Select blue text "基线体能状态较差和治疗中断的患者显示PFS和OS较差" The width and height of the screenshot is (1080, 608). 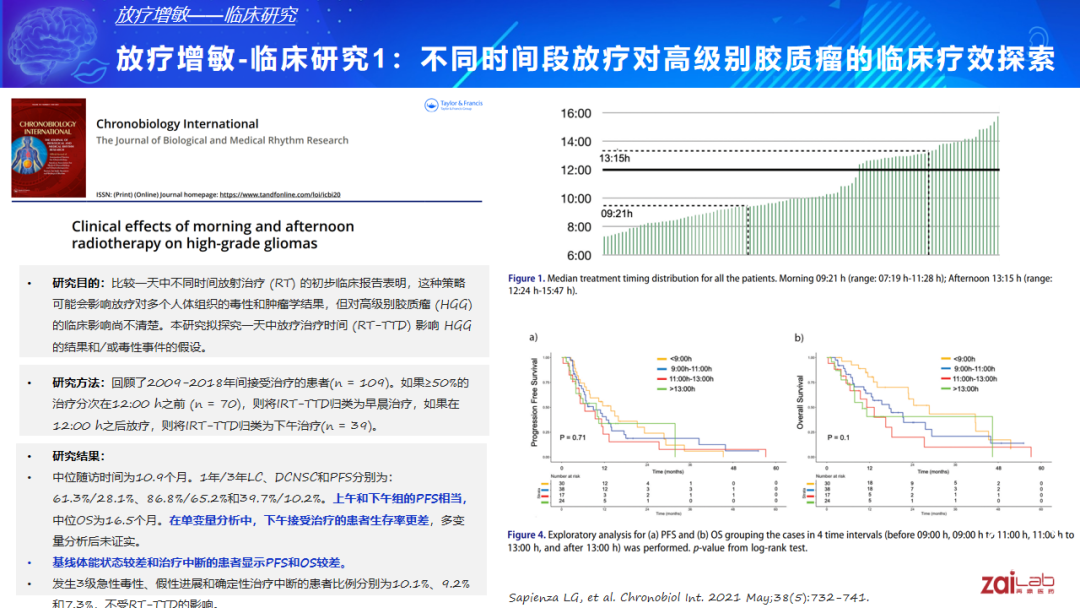[199, 563]
